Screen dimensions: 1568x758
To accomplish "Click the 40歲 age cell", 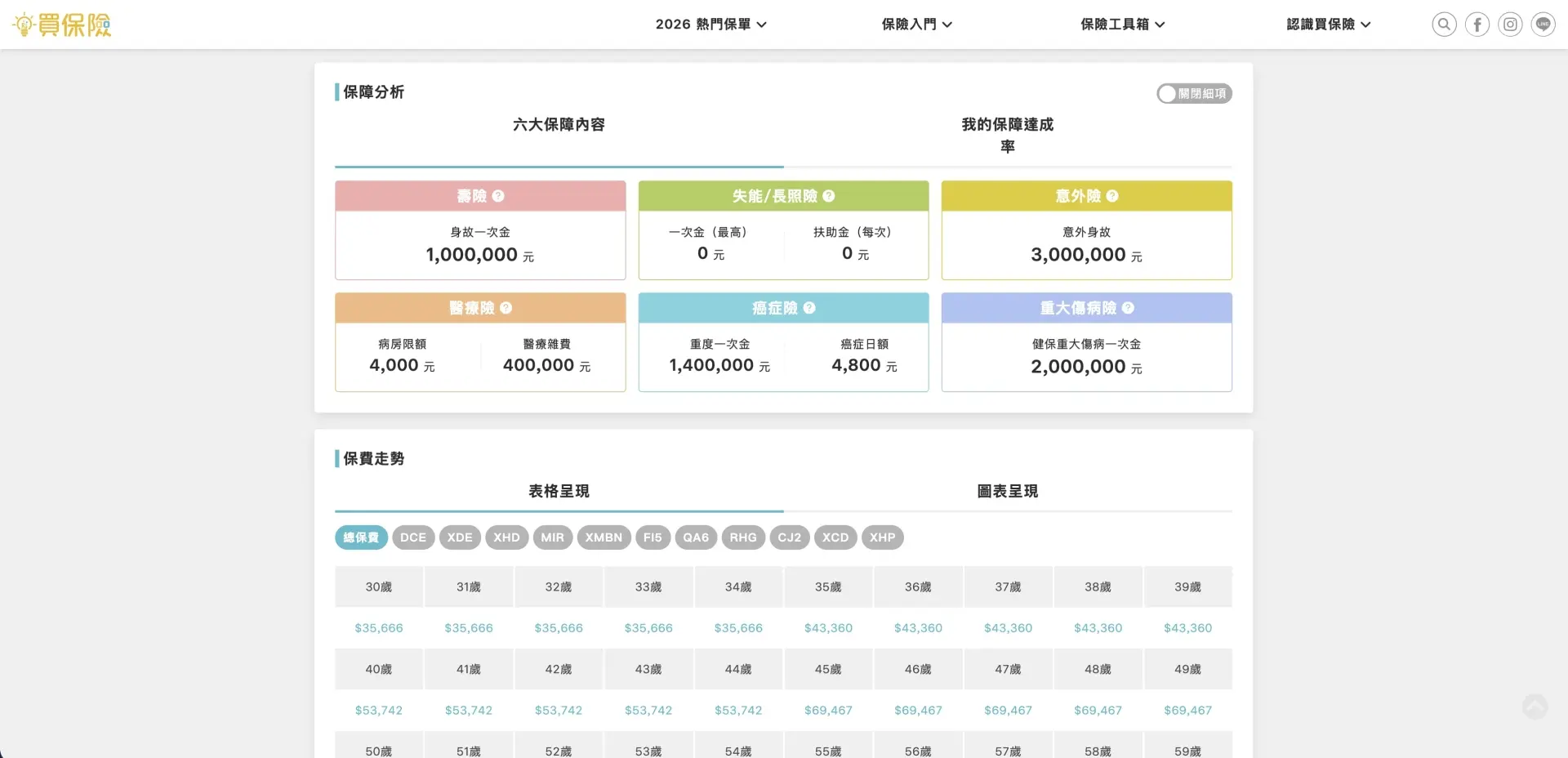I will pyautogui.click(x=379, y=670).
